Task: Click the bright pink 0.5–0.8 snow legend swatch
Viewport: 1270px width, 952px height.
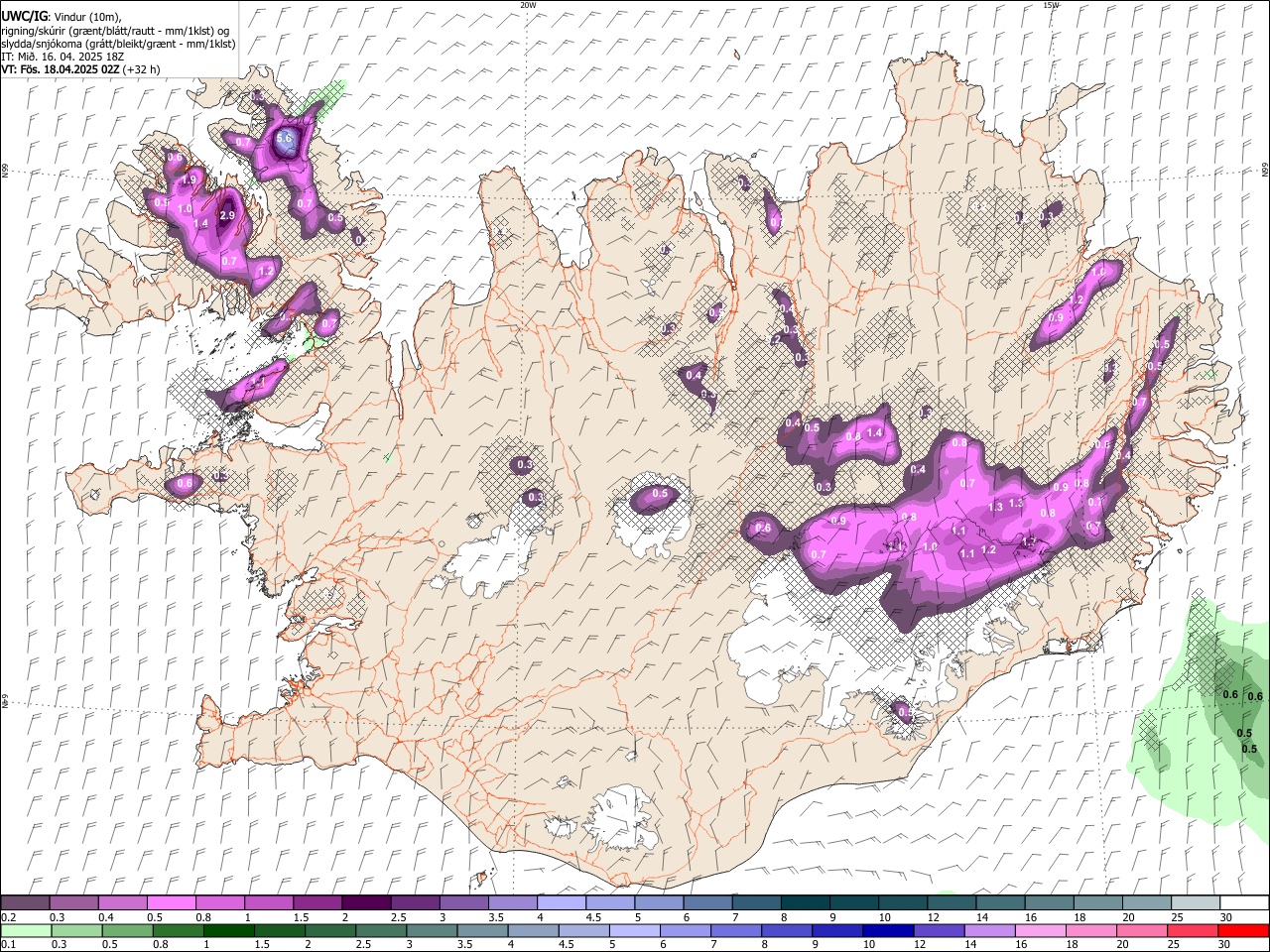Action: (171, 902)
